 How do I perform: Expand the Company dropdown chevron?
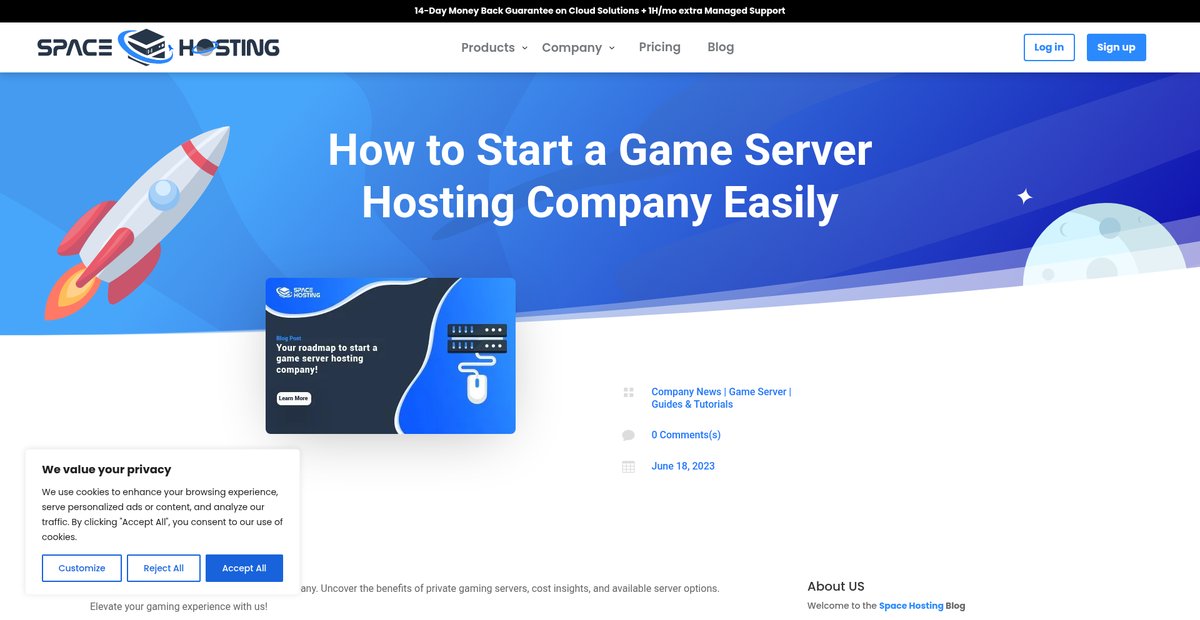point(611,48)
